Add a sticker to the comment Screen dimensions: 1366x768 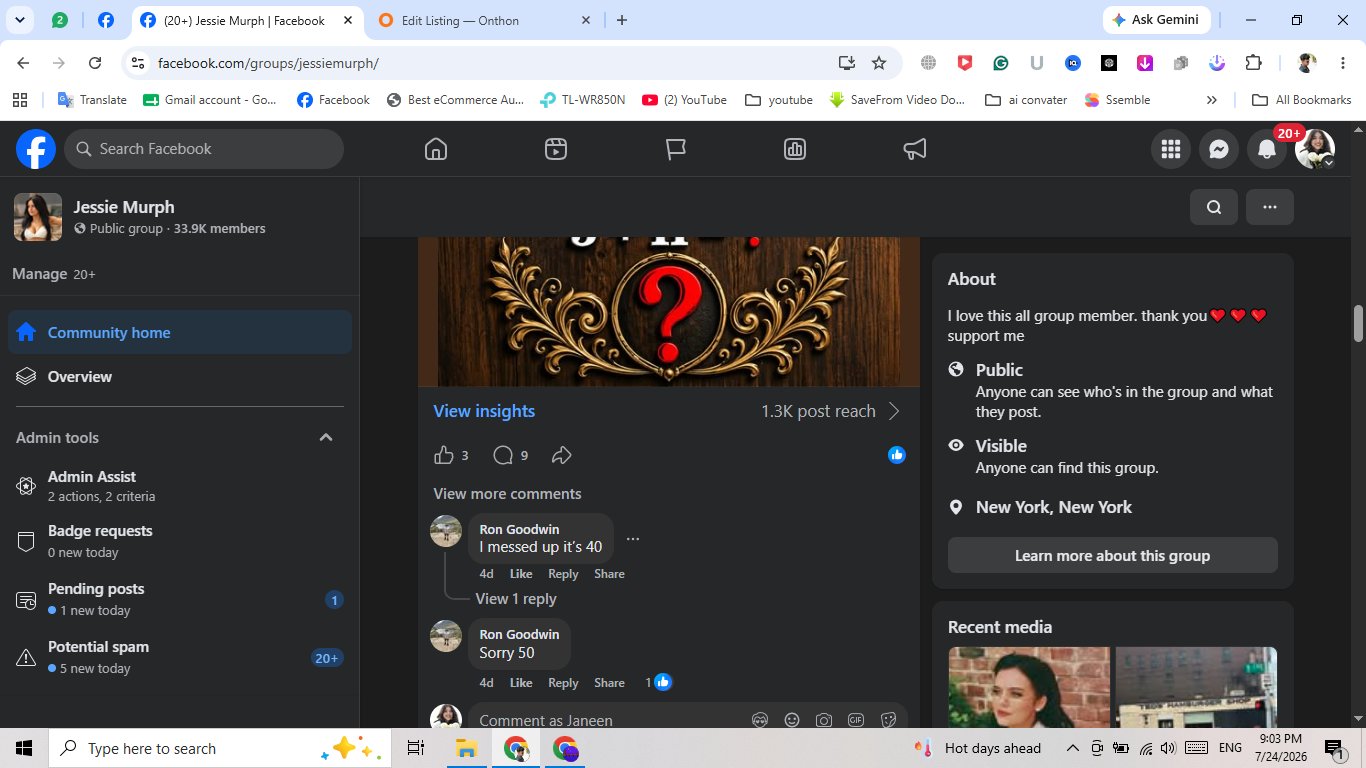click(888, 720)
